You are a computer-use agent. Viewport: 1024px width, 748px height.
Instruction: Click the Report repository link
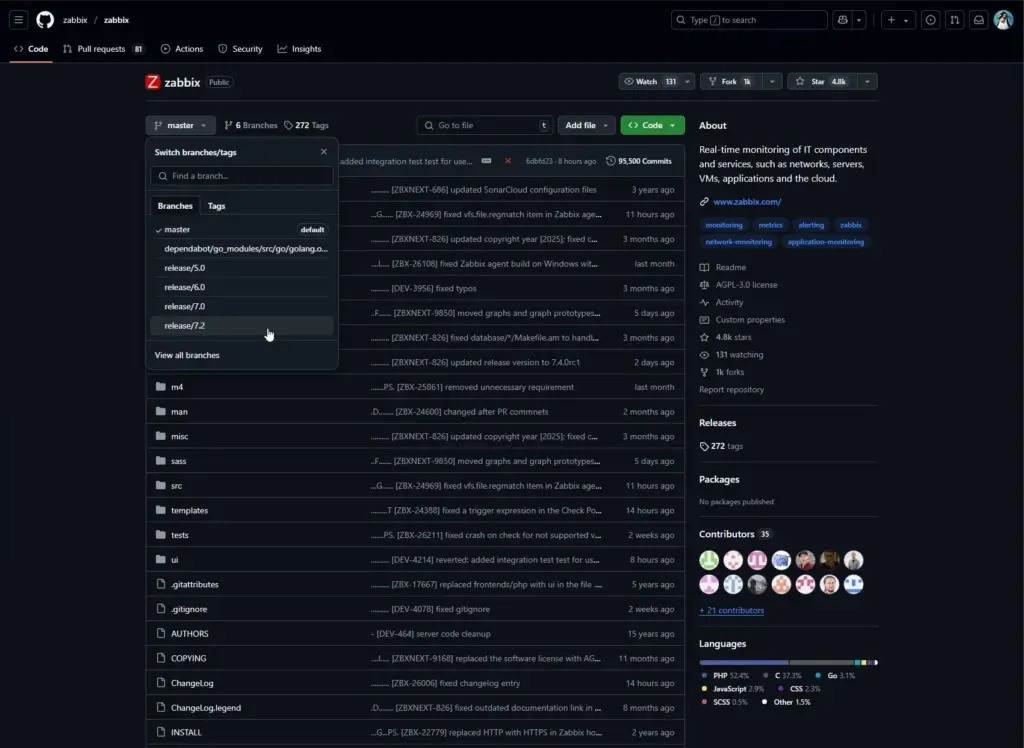[731, 389]
